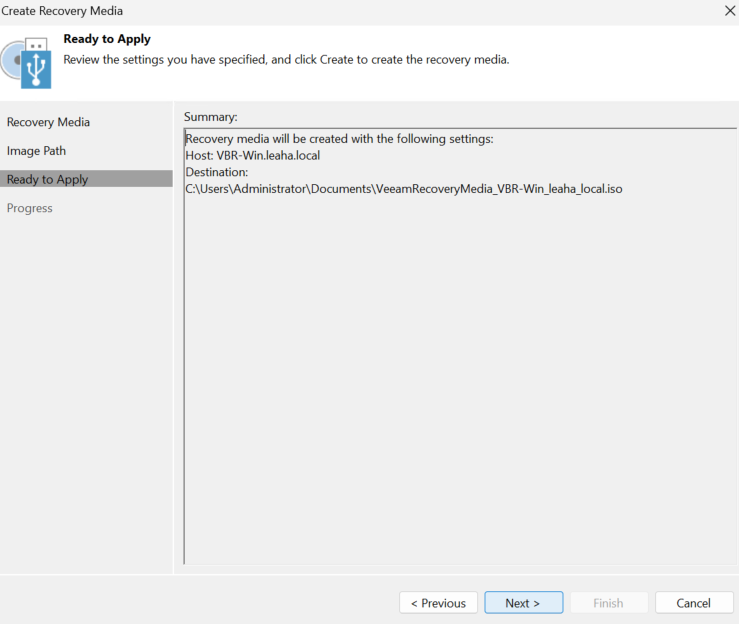
Task: Click inside the empty summary box area
Action: tap(460, 377)
